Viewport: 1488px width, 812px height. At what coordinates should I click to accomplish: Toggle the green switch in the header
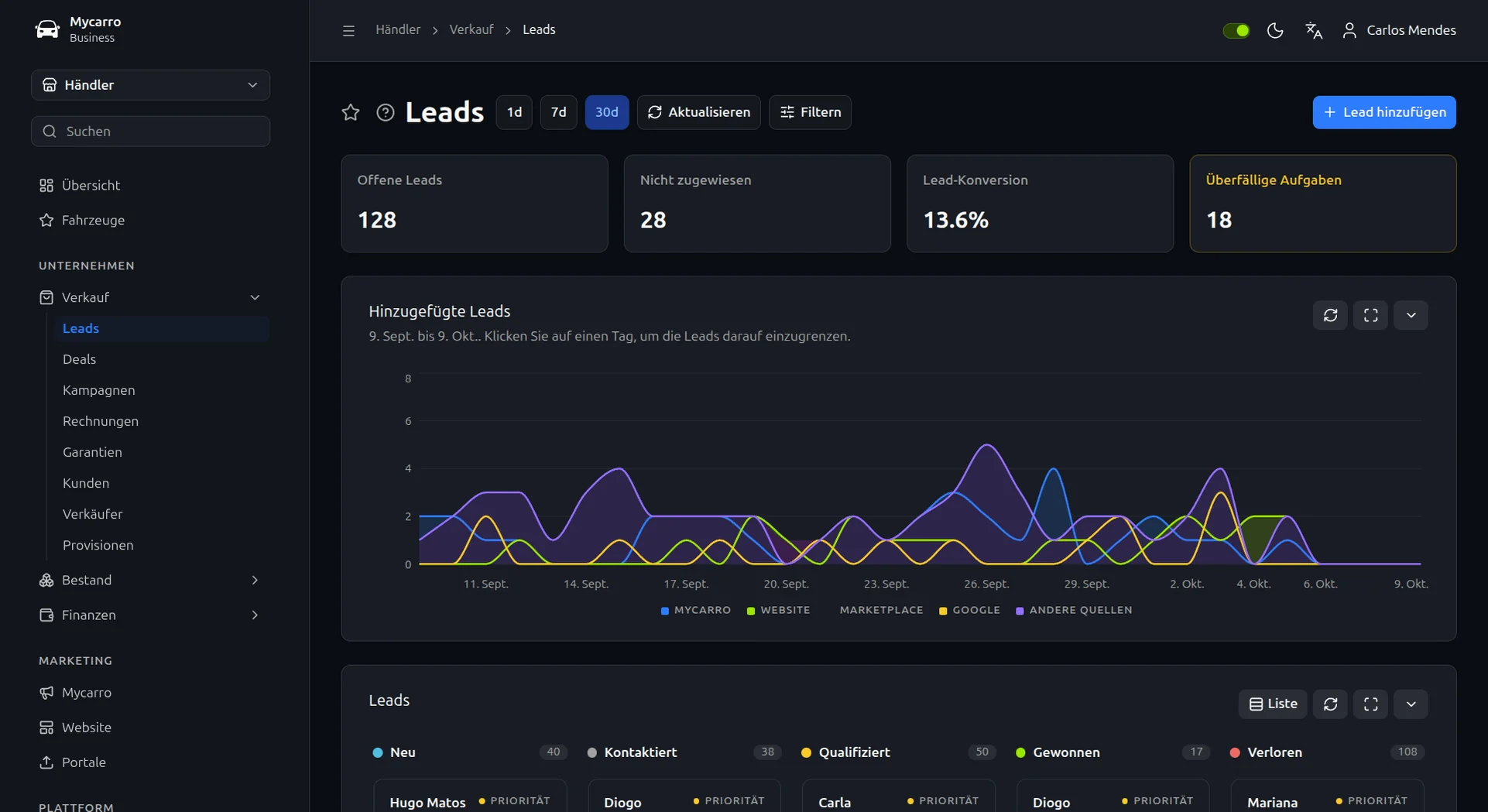(x=1236, y=30)
